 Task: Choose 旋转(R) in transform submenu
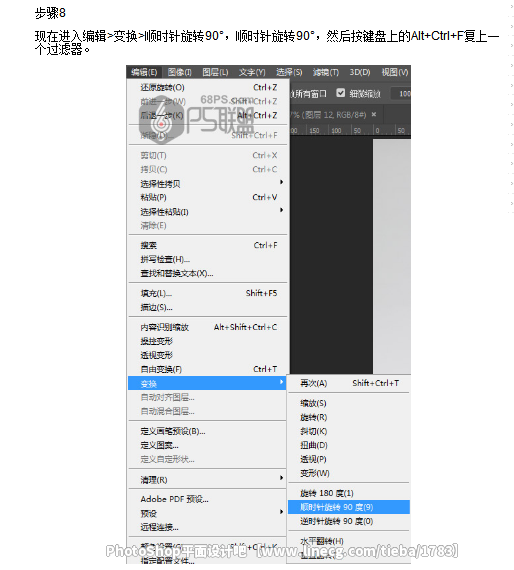[349, 417]
